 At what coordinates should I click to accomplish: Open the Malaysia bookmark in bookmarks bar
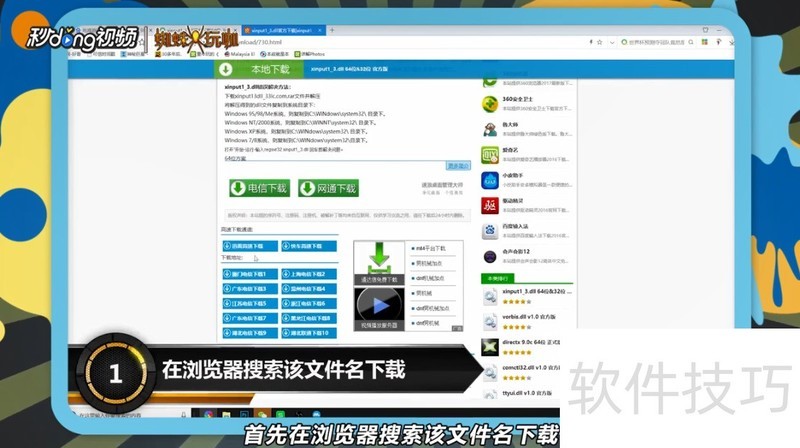click(x=239, y=54)
